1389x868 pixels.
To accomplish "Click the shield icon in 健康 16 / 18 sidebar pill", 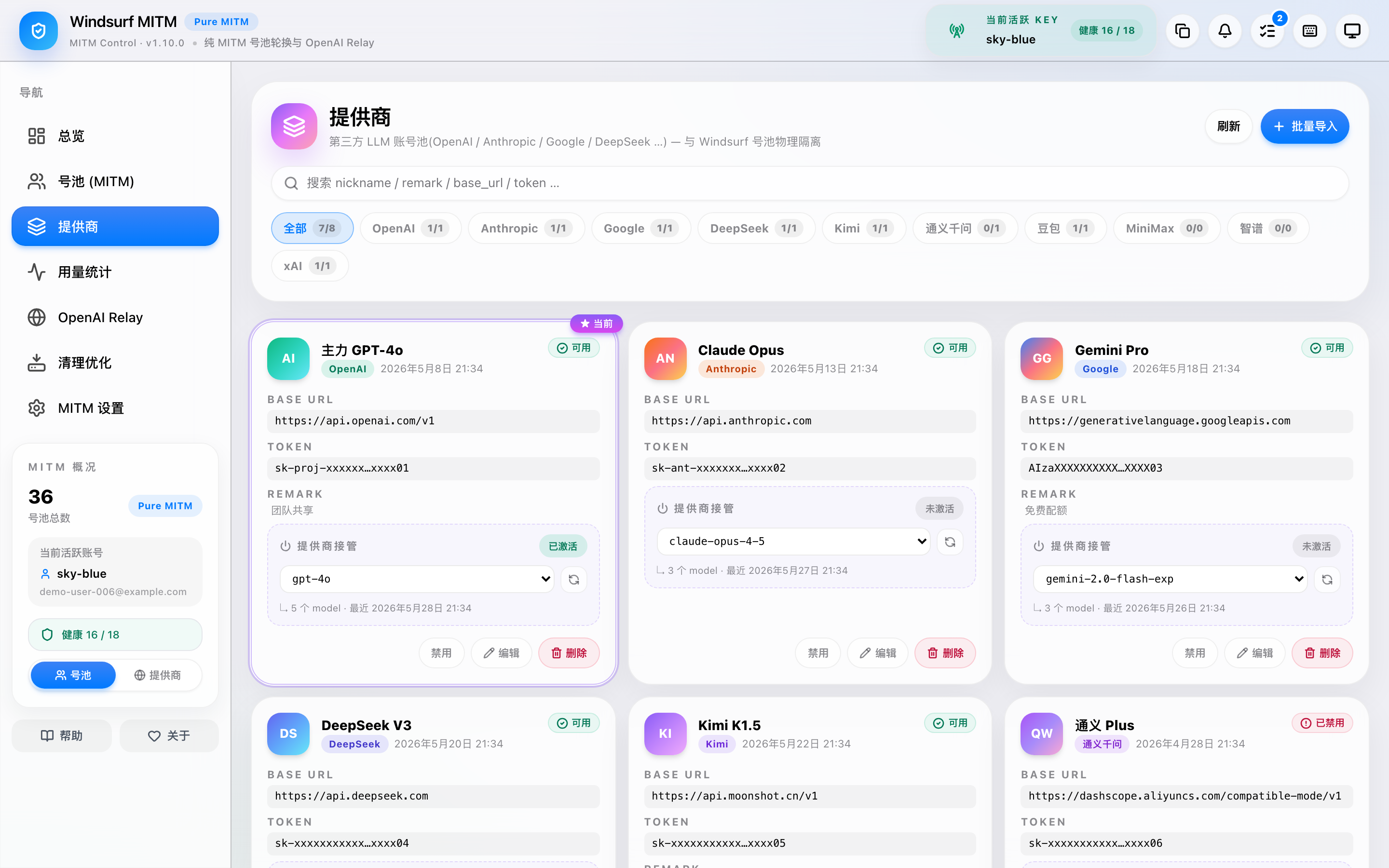I will tap(47, 634).
